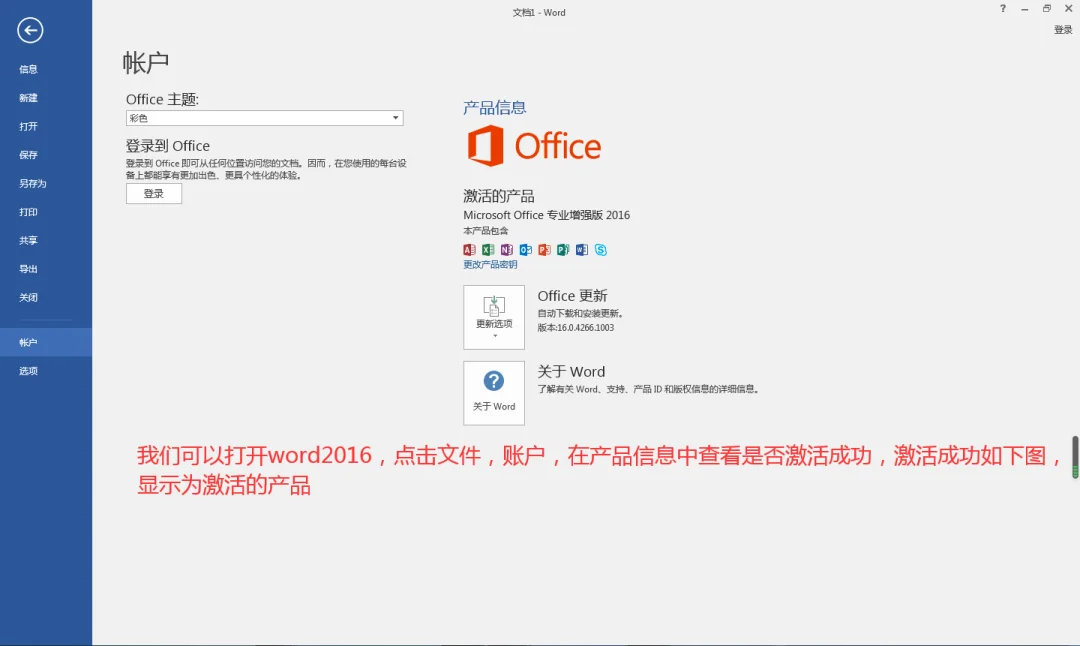Open the 共享 section
Viewport: 1080px width, 646px height.
click(28, 240)
